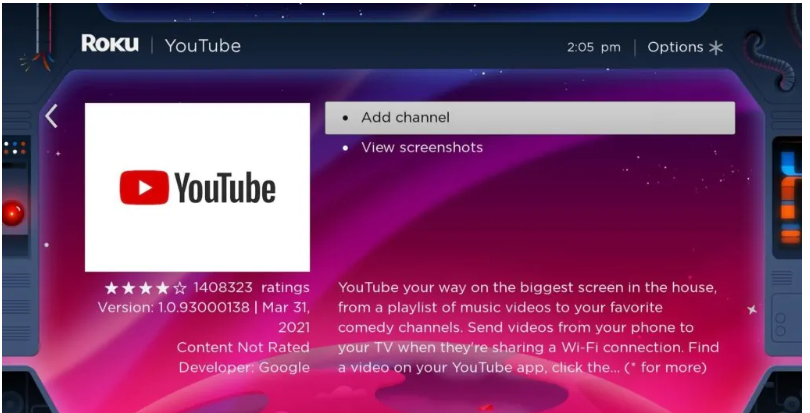Open the View screenshots option

click(x=422, y=147)
